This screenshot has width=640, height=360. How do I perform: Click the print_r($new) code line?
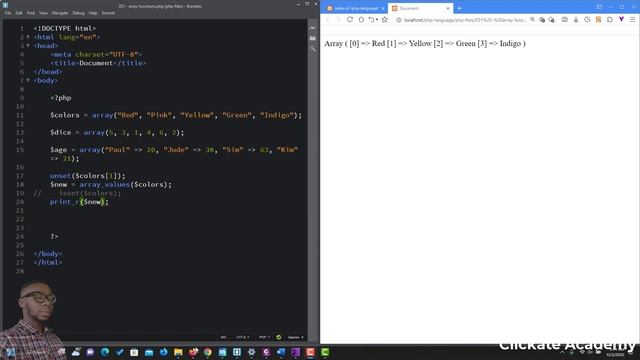pos(79,202)
